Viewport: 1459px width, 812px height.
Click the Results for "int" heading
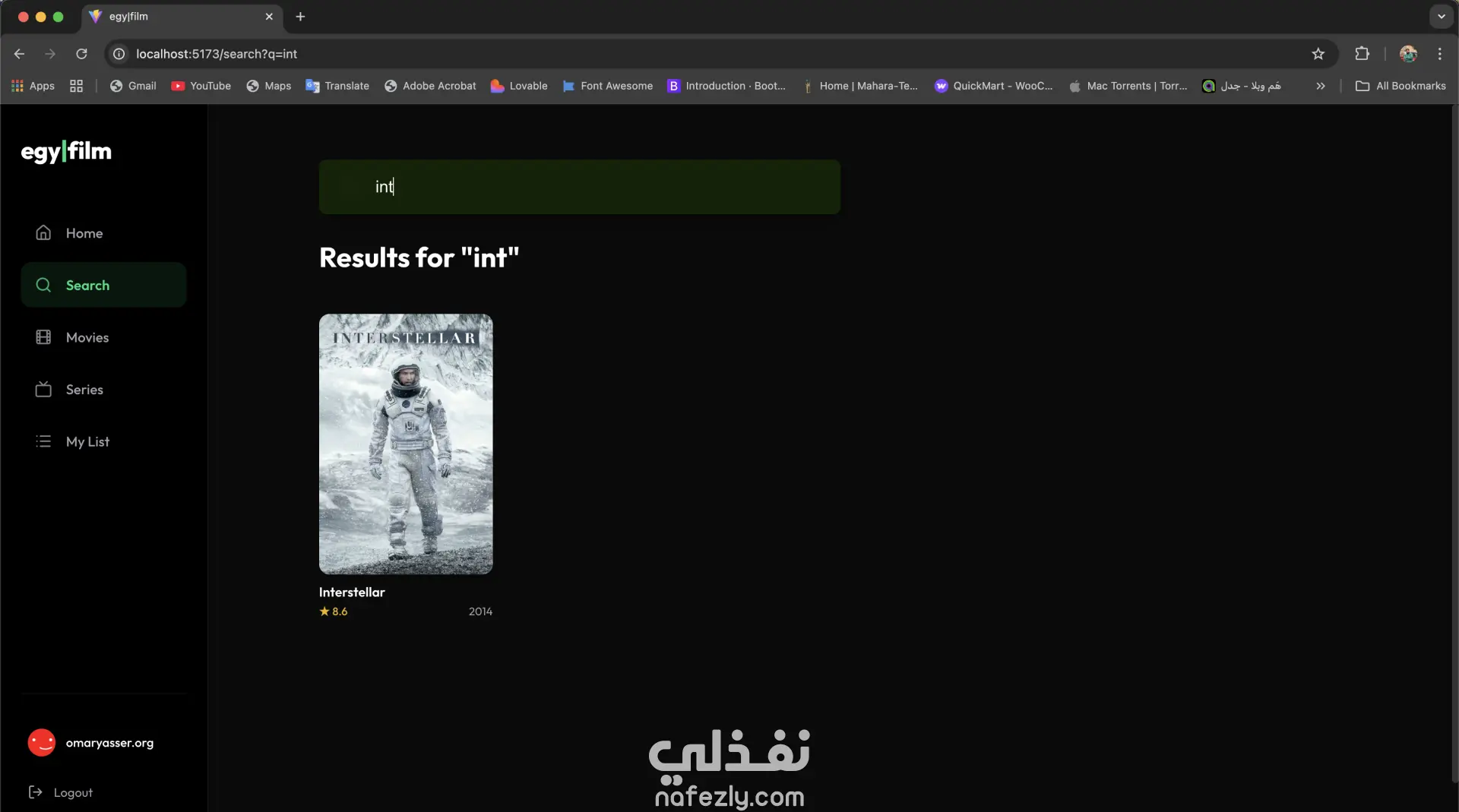coord(419,258)
